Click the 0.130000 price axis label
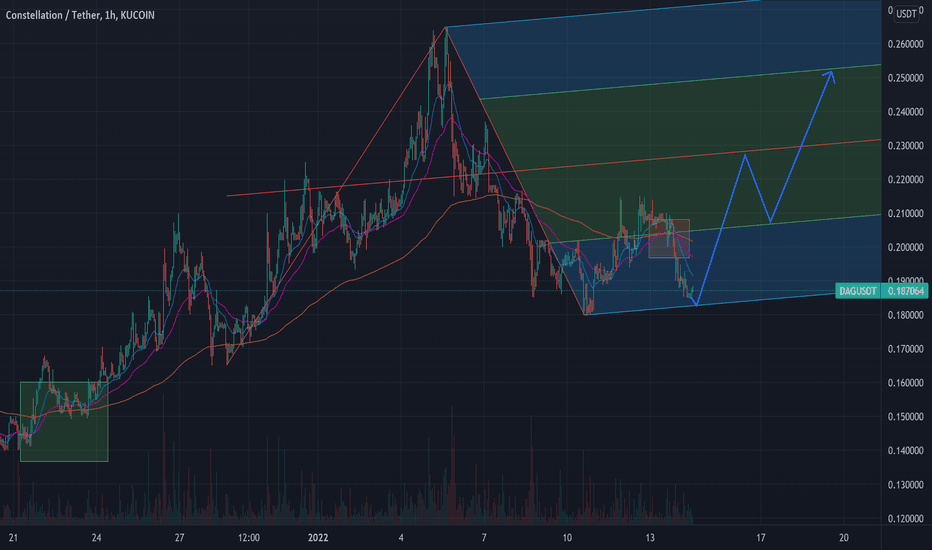This screenshot has width=932, height=550. point(905,485)
